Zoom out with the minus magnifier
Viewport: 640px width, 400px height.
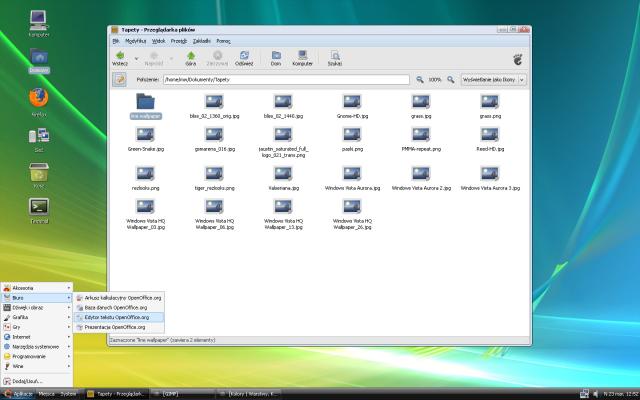[x=420, y=80]
